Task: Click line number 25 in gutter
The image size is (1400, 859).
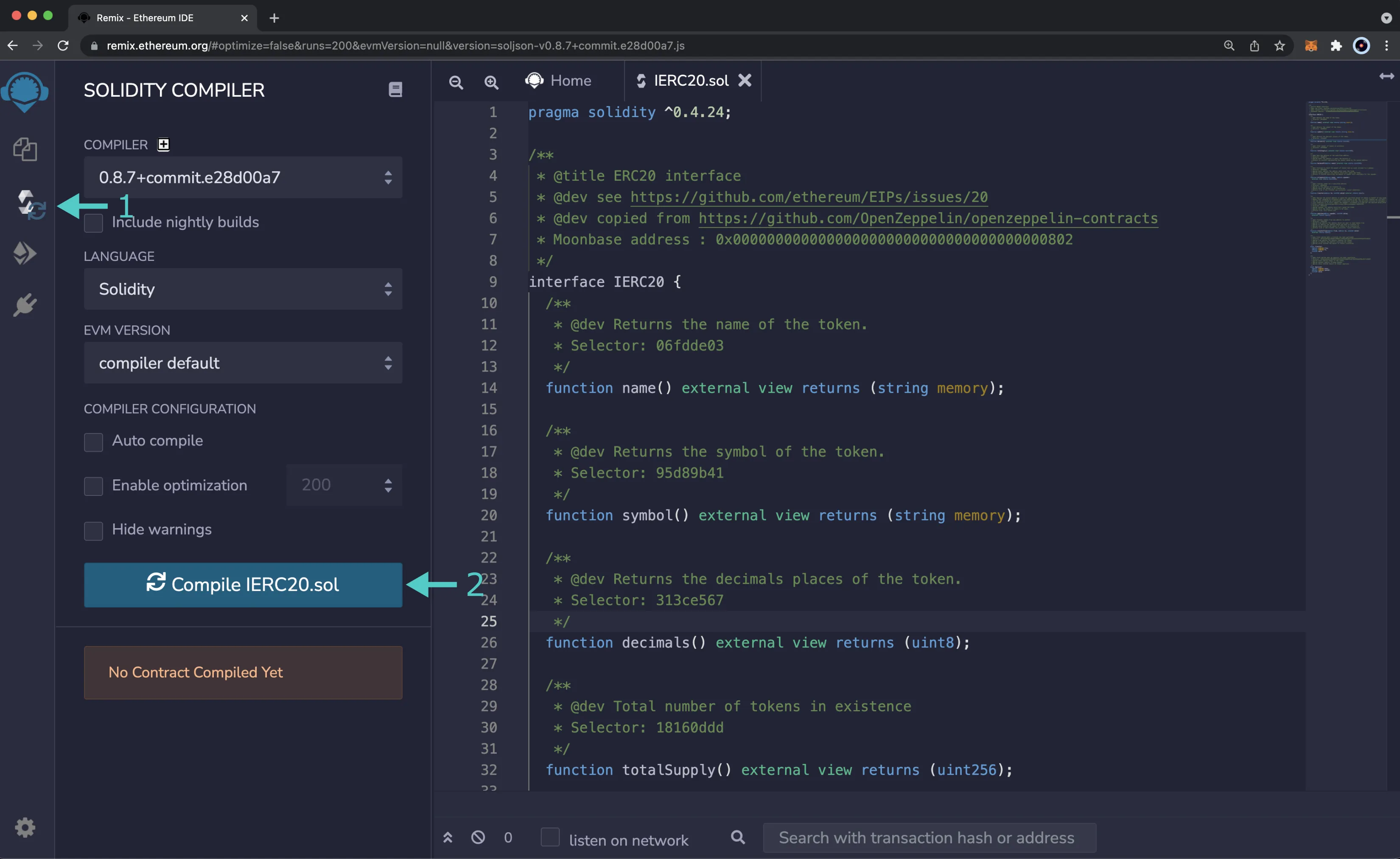Action: [x=489, y=621]
